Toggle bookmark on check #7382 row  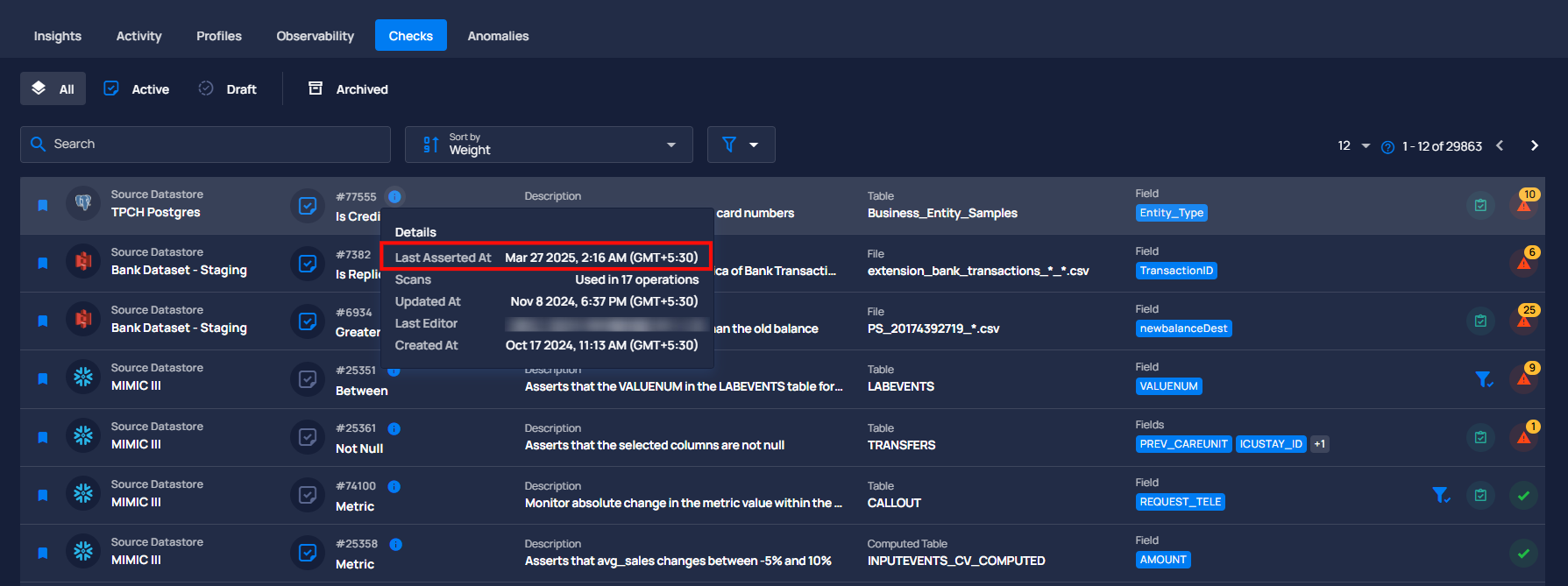(x=42, y=263)
